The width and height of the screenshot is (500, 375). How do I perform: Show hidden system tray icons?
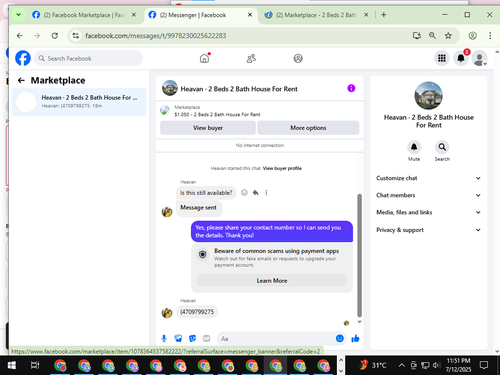point(402,365)
